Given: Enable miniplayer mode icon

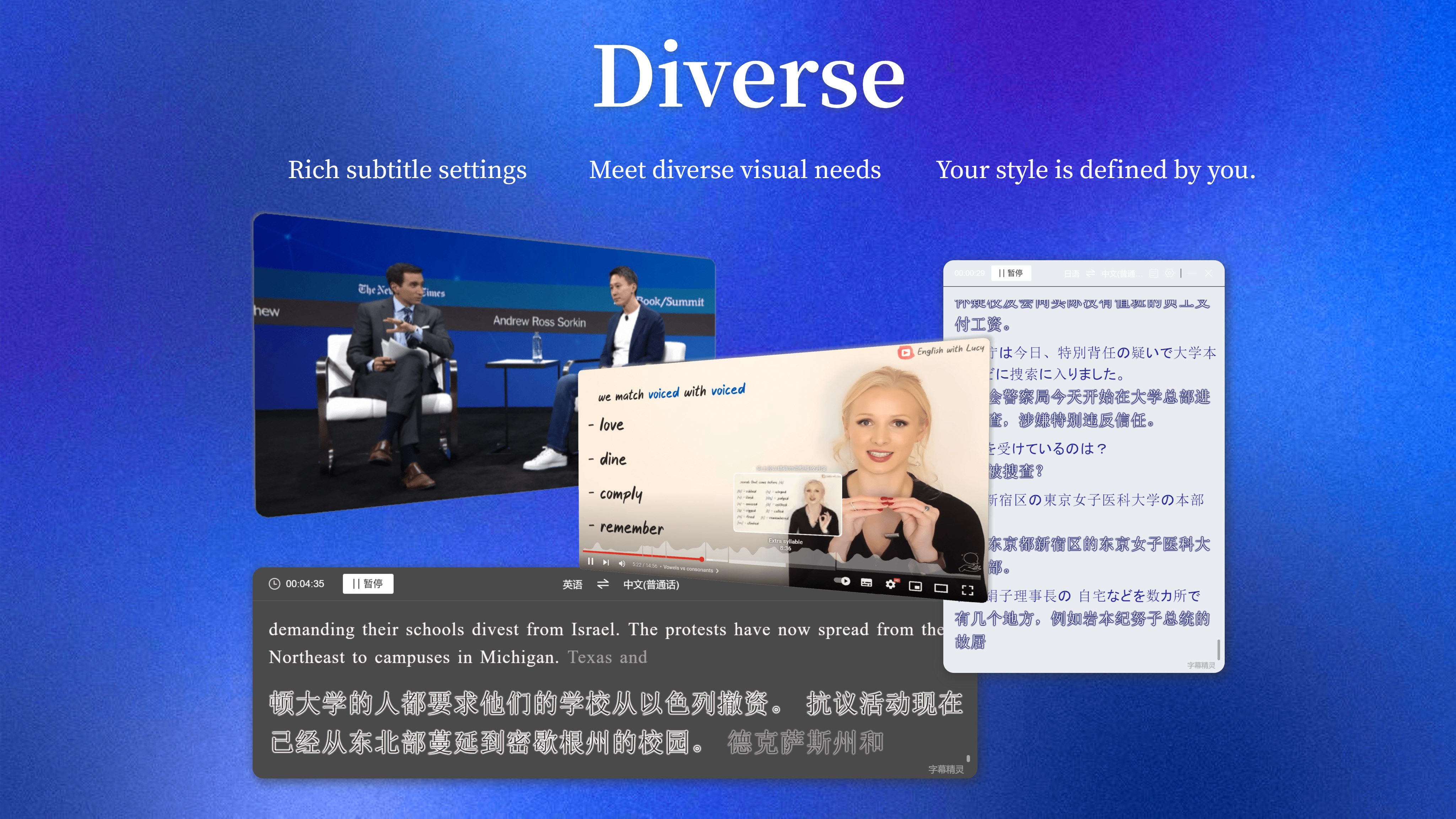Looking at the screenshot, I should (x=915, y=586).
